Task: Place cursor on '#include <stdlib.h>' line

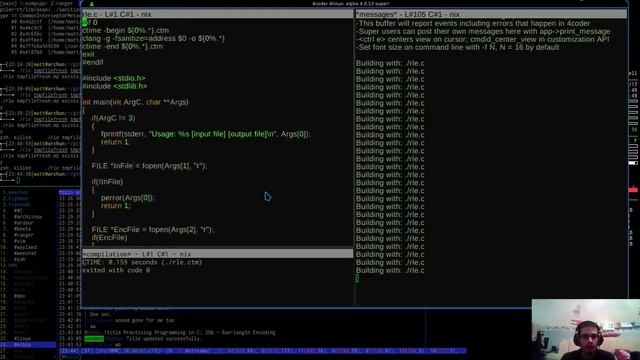Action: (115, 86)
